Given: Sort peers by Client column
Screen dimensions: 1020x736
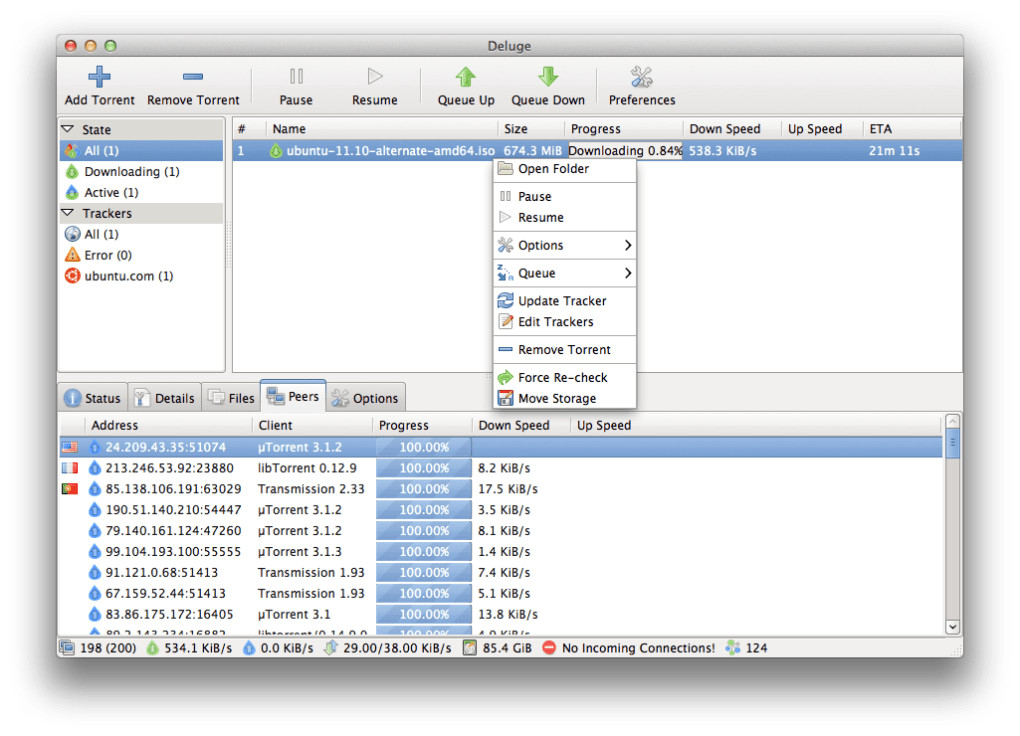Looking at the screenshot, I should [x=312, y=425].
